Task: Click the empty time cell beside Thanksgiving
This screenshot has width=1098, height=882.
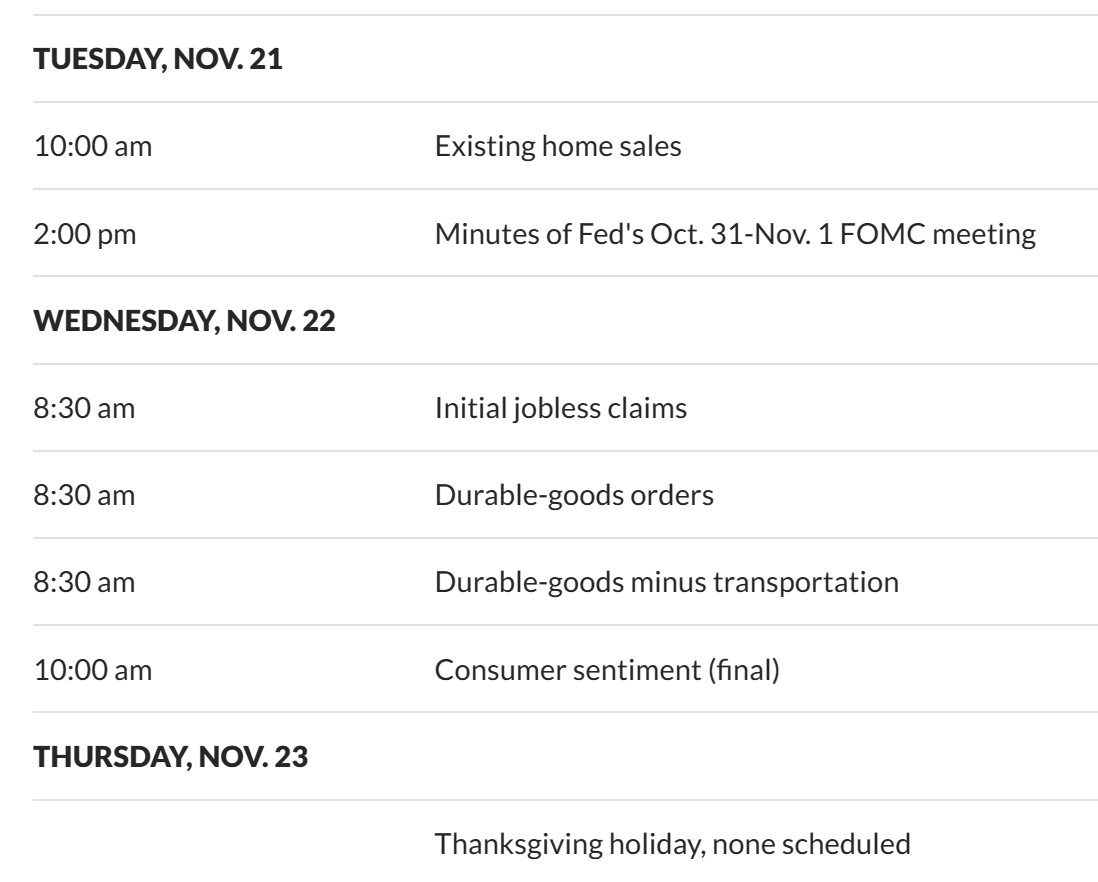Action: click(200, 844)
